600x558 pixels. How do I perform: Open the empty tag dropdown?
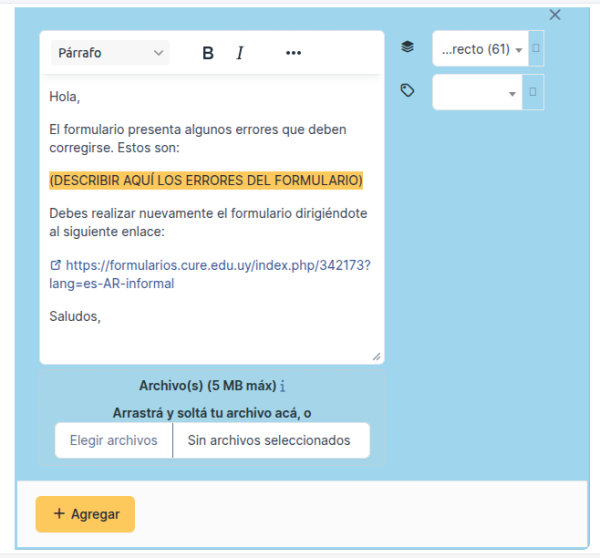478,92
